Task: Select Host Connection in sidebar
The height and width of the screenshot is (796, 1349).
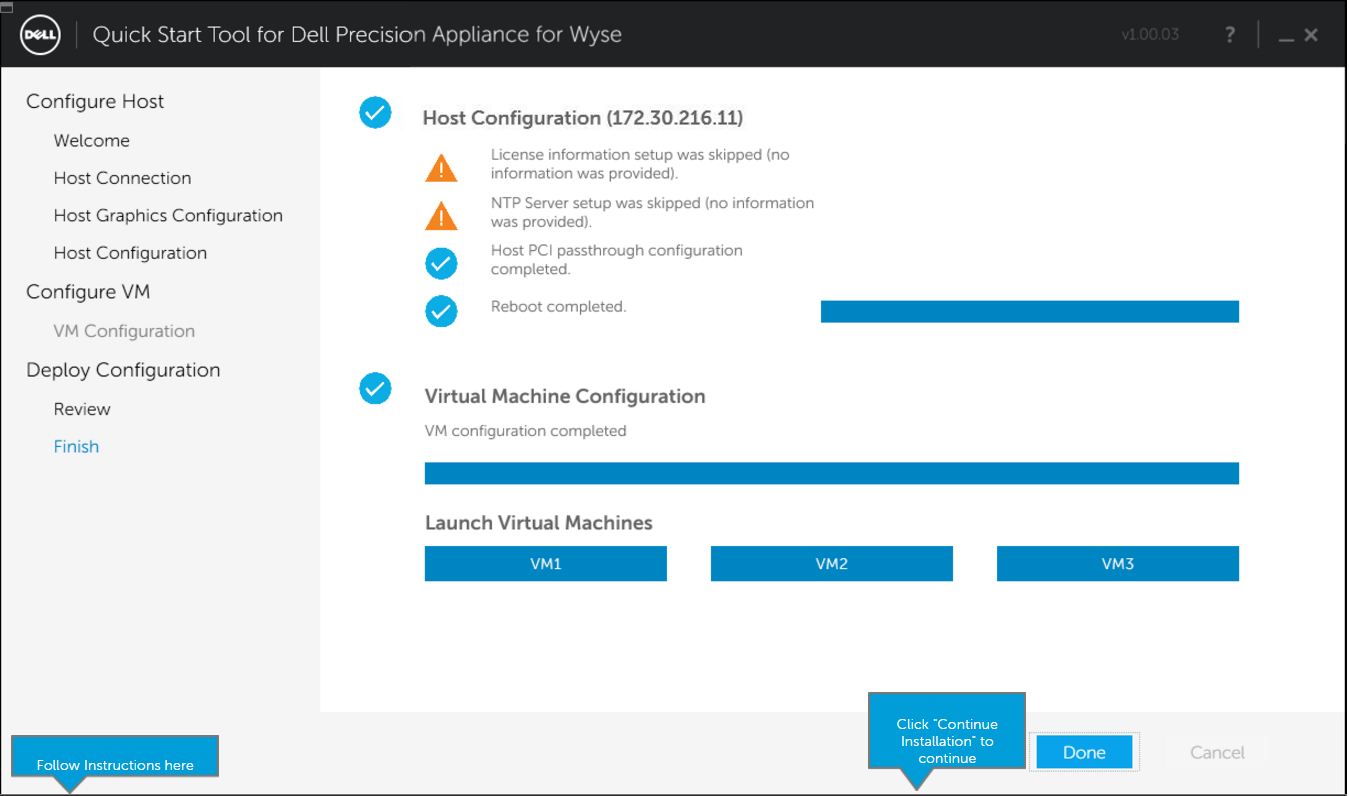Action: [122, 178]
